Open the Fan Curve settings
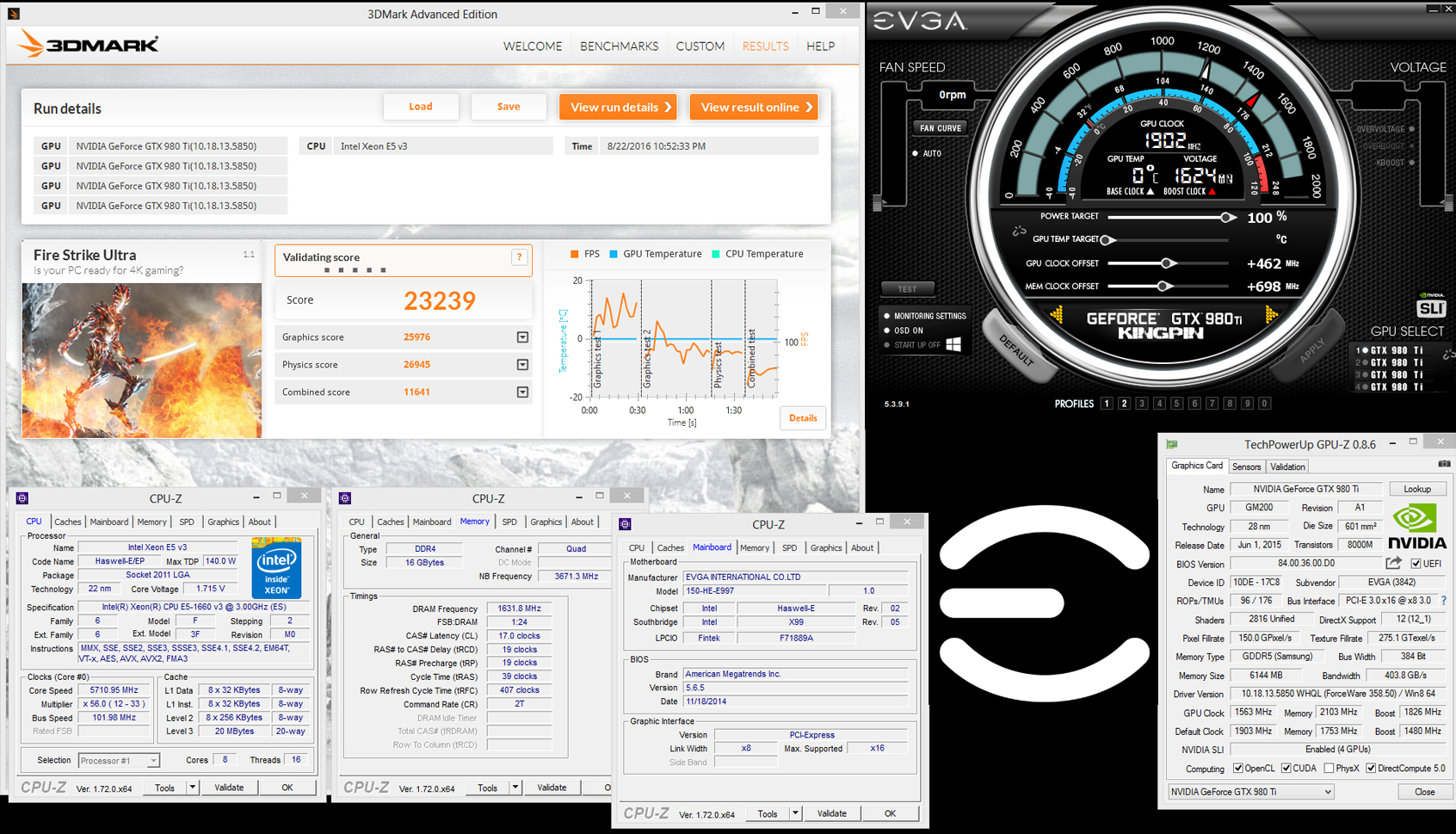The image size is (1456, 834). tap(941, 128)
